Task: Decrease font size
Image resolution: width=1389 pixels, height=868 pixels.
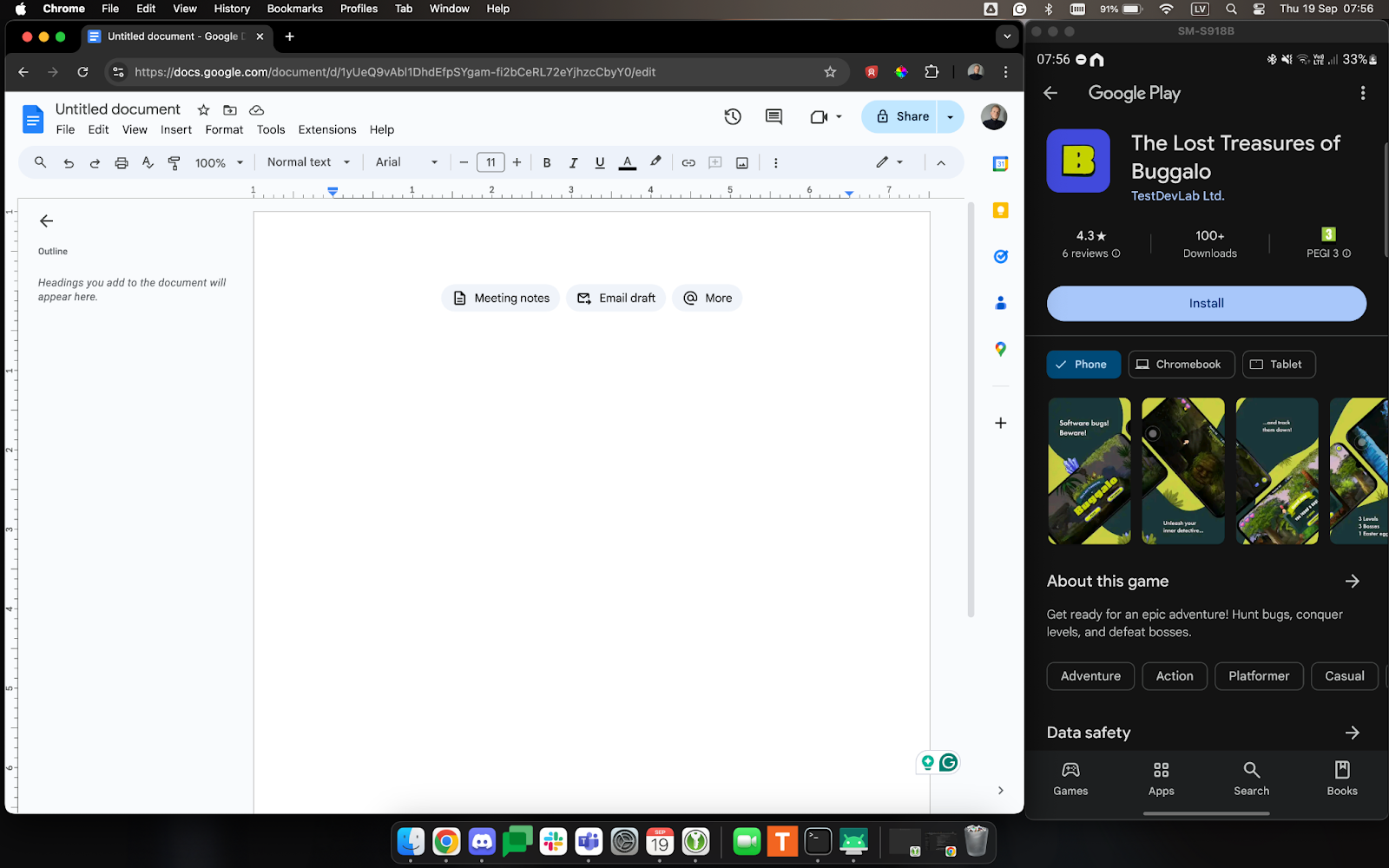Action: 464,162
